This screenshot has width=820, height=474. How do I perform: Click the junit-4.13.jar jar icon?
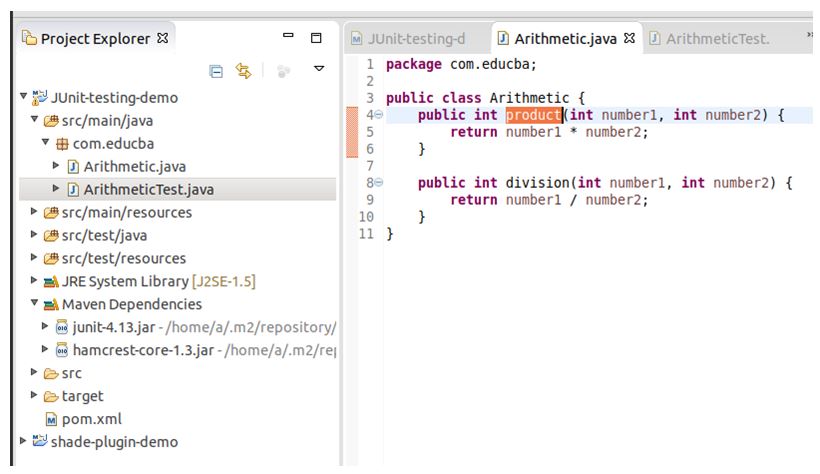(62, 328)
